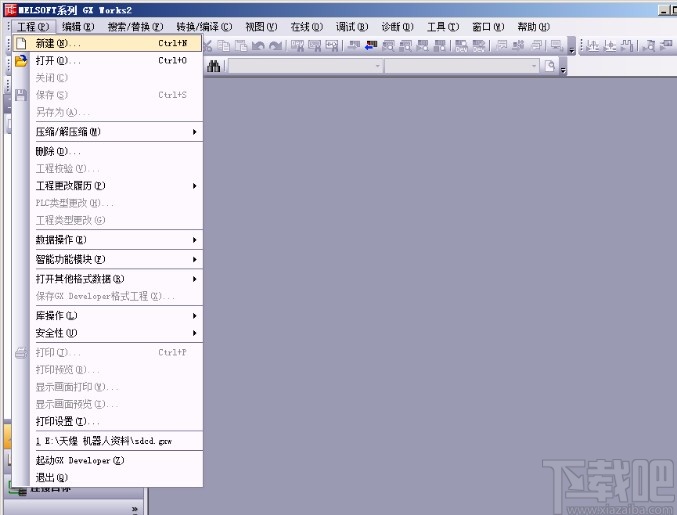Screen dimensions: 677x515
Task: Click the greyed PLC类型更改 entry
Action: point(116,203)
